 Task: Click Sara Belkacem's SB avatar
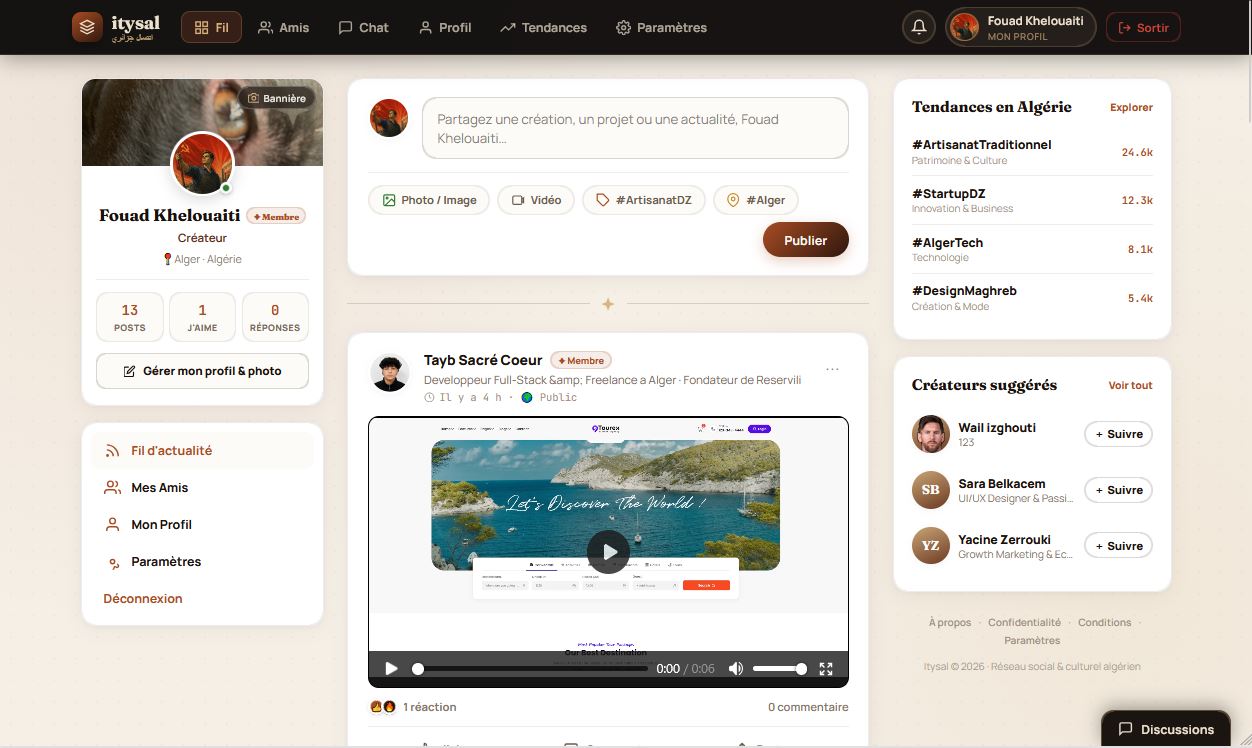930,490
